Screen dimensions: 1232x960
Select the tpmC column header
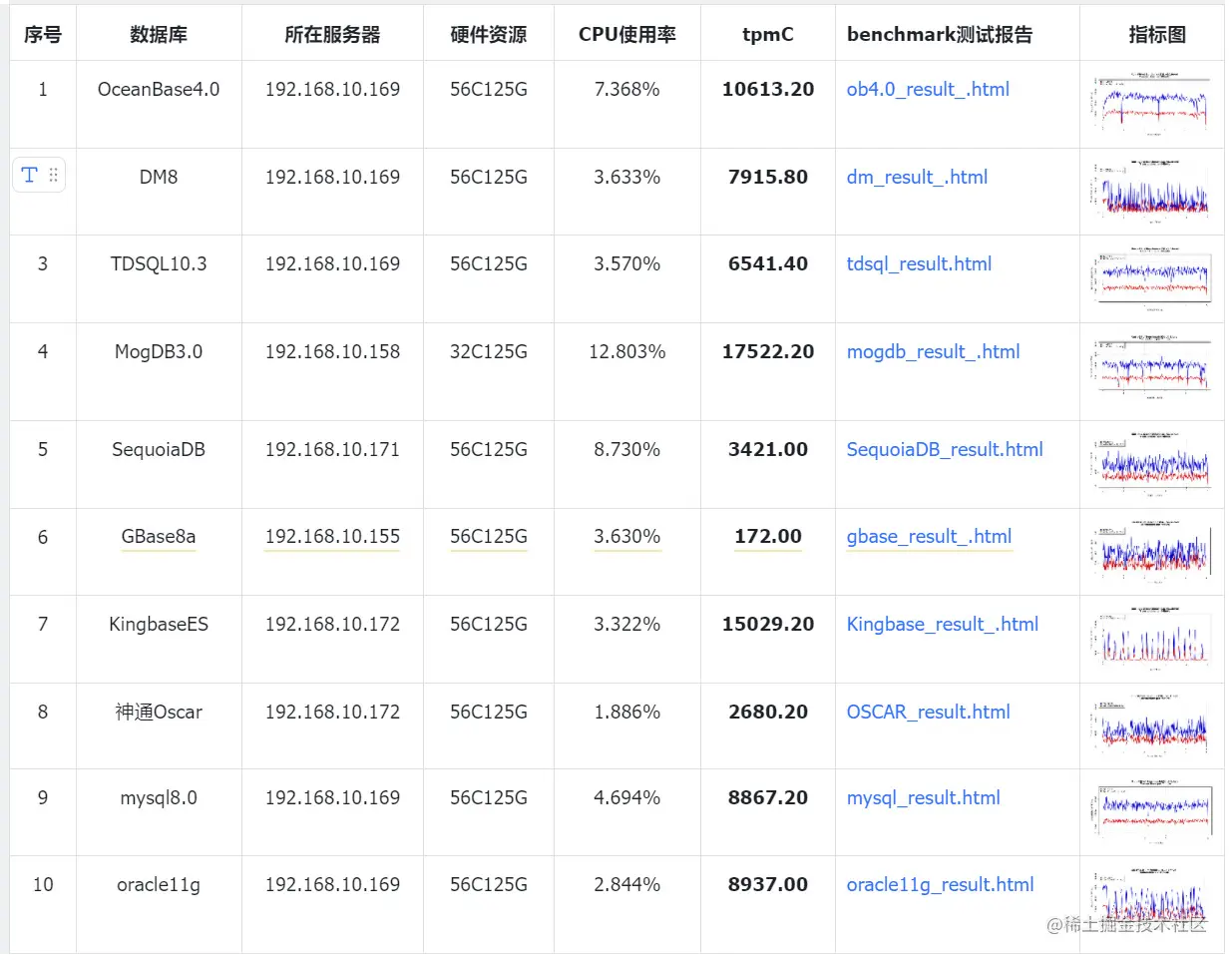[768, 34]
